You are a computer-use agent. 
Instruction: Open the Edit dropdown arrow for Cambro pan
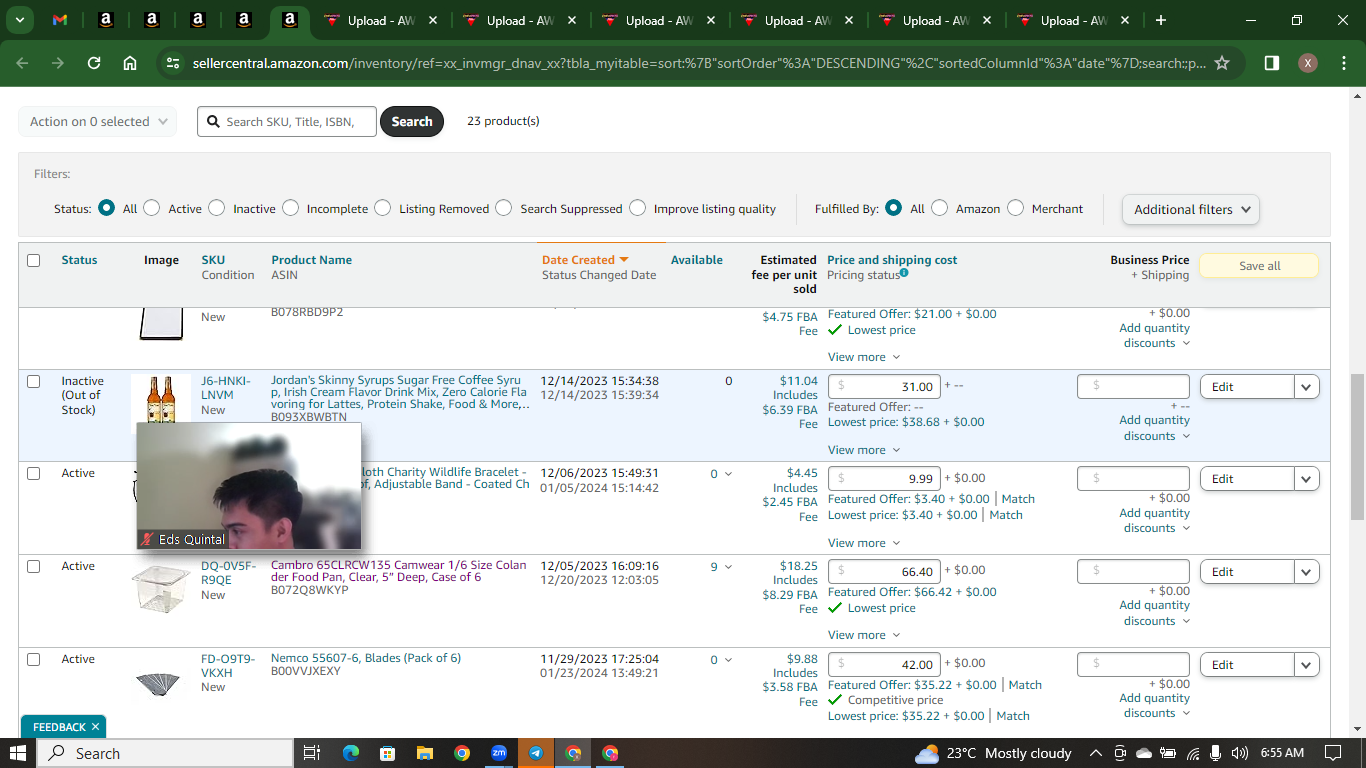[x=1307, y=572]
